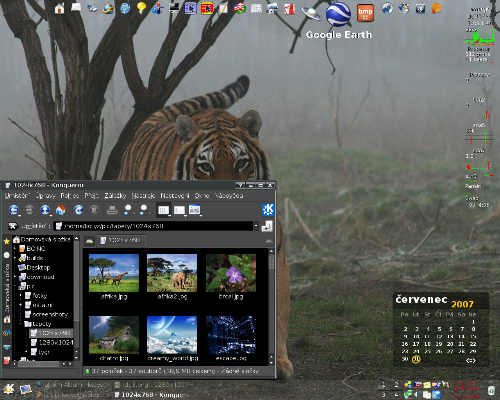This screenshot has width=500, height=400.
Task: Click the zoom in magnifier icon
Action: point(129,210)
